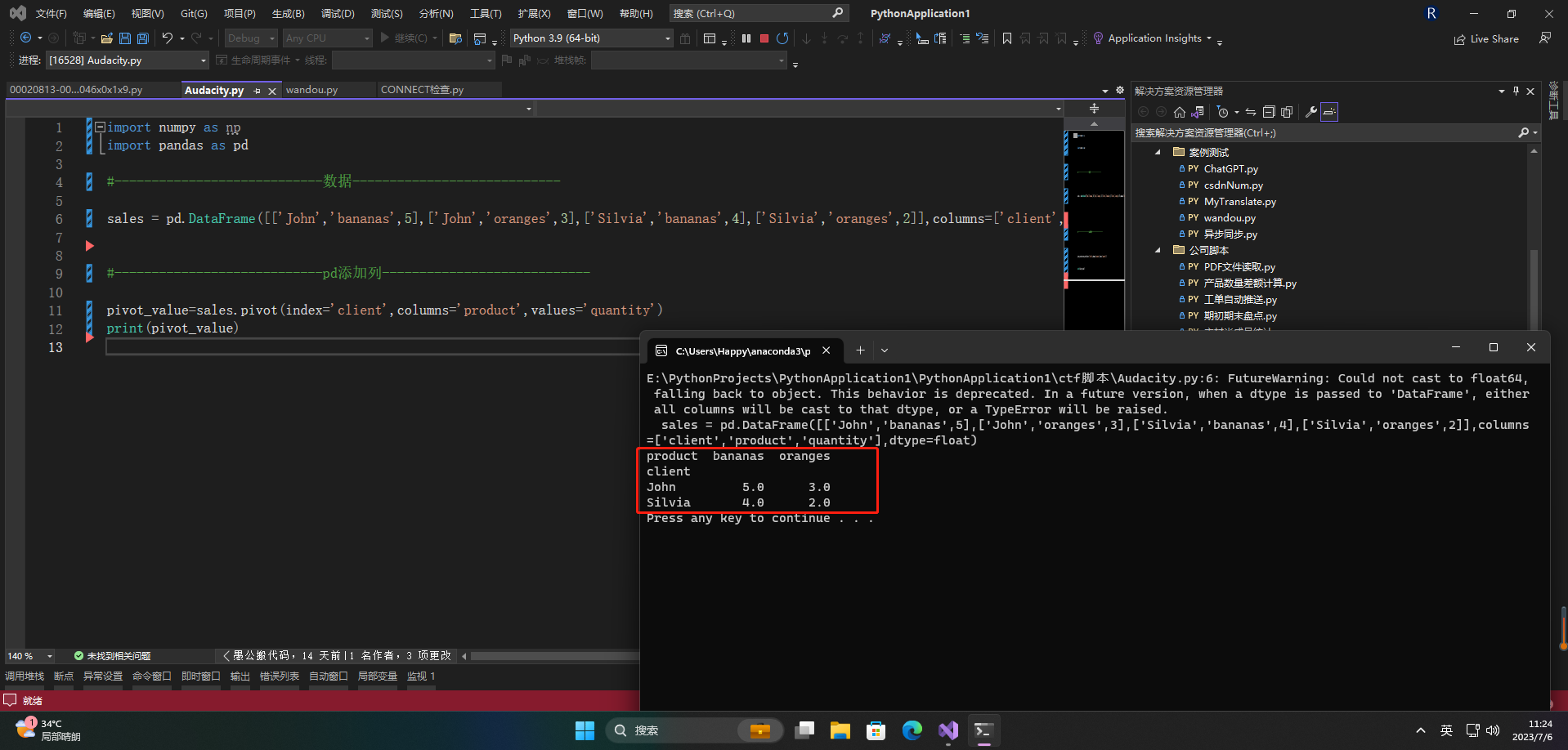
Task: Restart the debug session via restart icon
Action: [782, 38]
